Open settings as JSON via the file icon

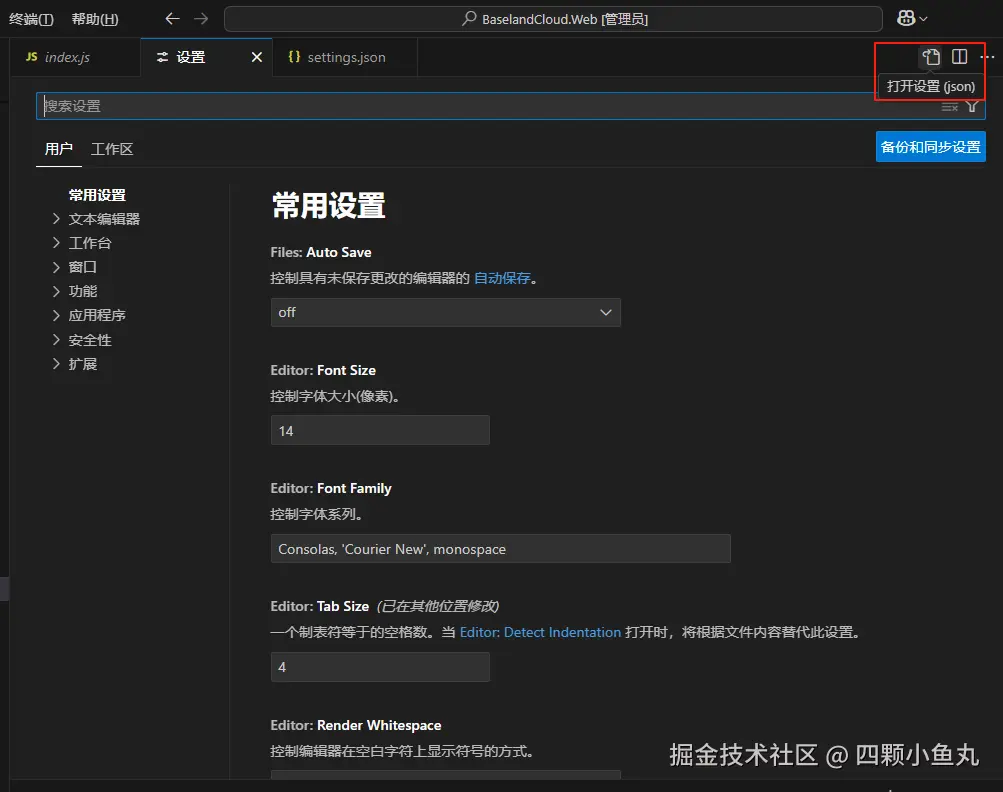click(930, 57)
